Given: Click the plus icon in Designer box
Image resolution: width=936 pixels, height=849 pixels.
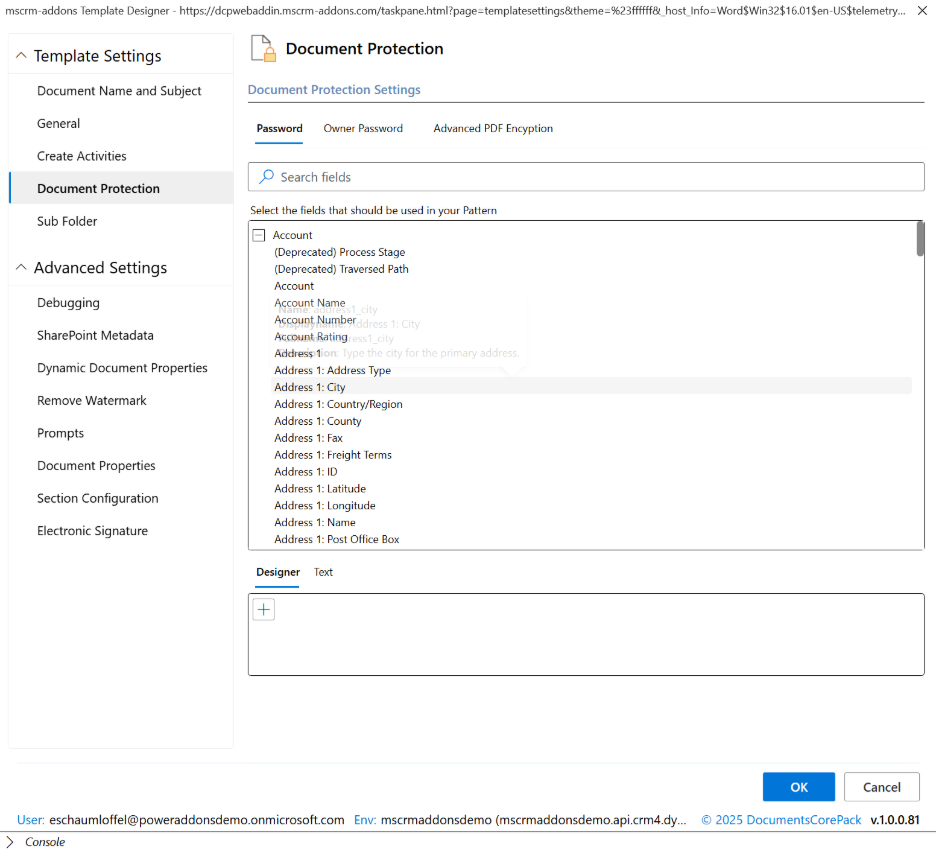Looking at the screenshot, I should [x=263, y=609].
